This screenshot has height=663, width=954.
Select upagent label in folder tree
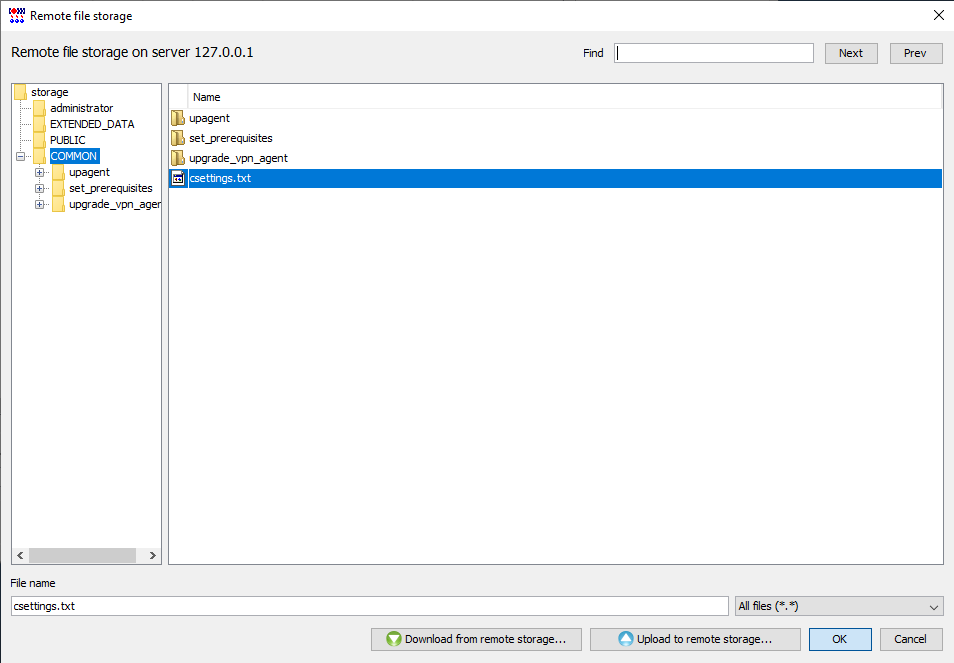coord(89,172)
